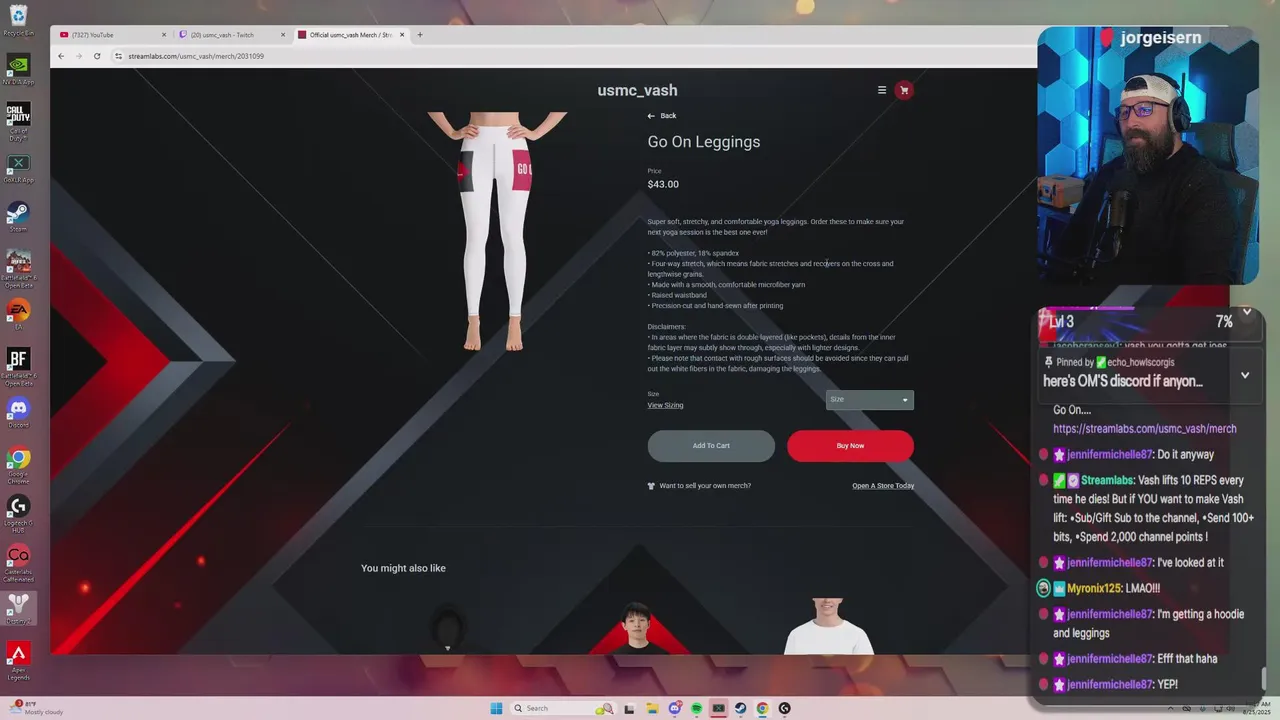Viewport: 1280px width, 720px height.
Task: Click the You might also like heading
Action: [x=403, y=568]
